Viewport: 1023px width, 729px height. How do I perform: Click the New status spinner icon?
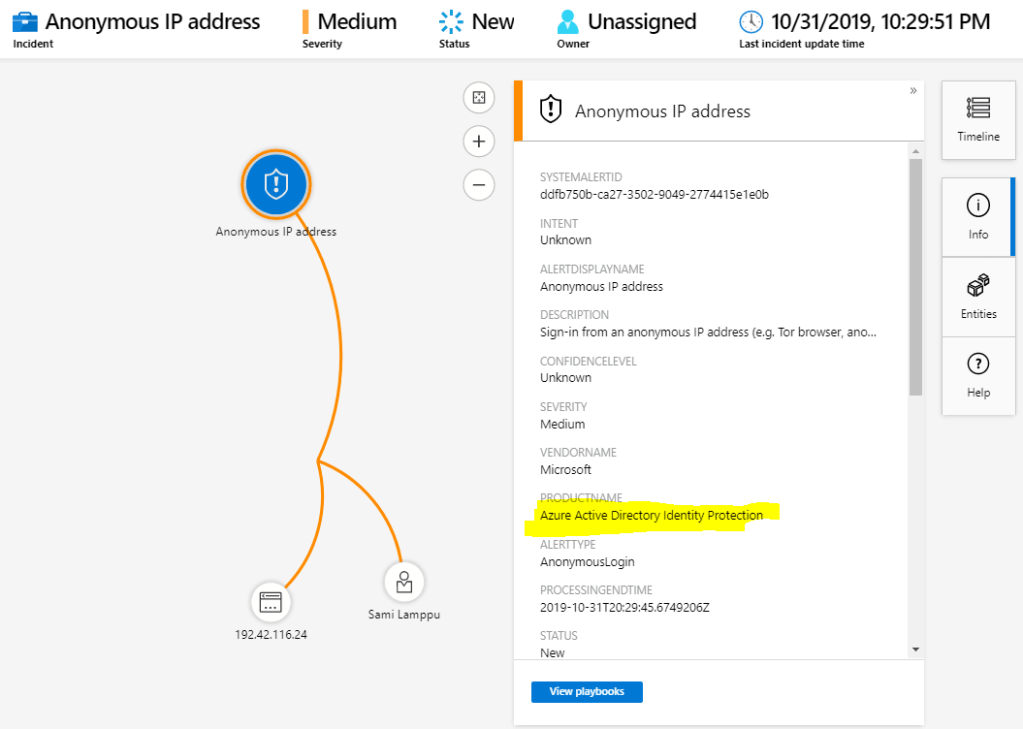pos(451,22)
